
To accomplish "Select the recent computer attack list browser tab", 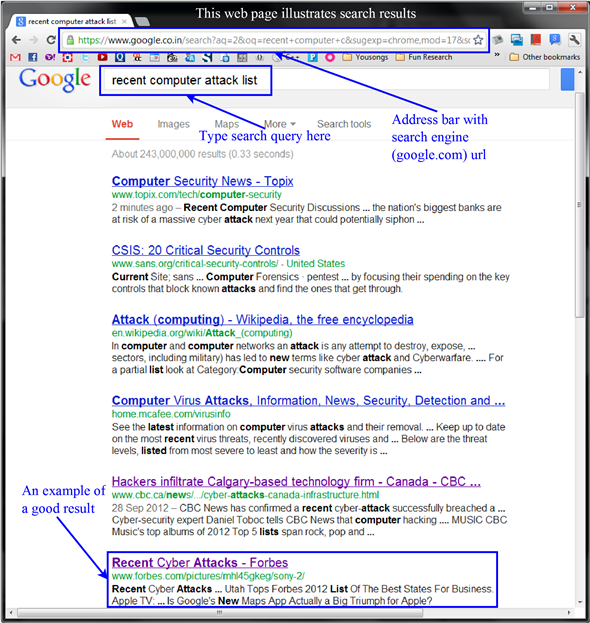I will click(x=72, y=21).
